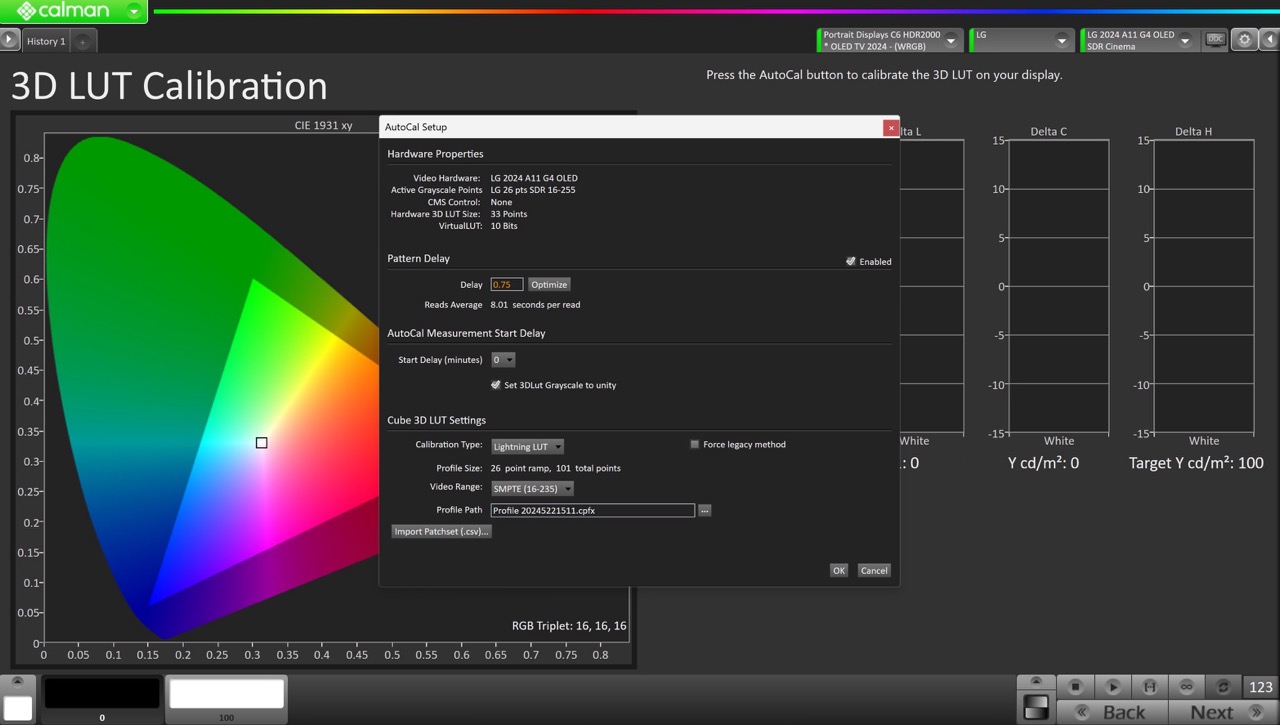Viewport: 1280px width, 725px height.
Task: Click the '10 Bits' VirtualLUT value
Action: [x=504, y=226]
